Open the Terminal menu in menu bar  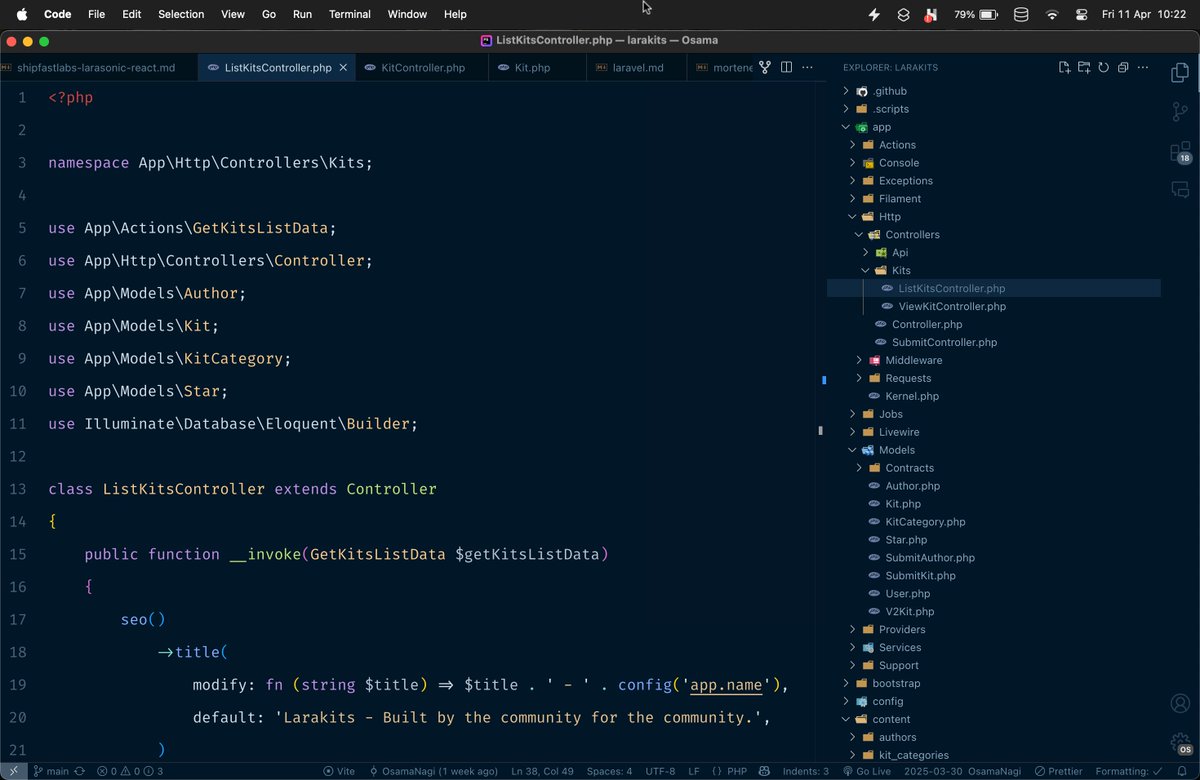pos(350,14)
